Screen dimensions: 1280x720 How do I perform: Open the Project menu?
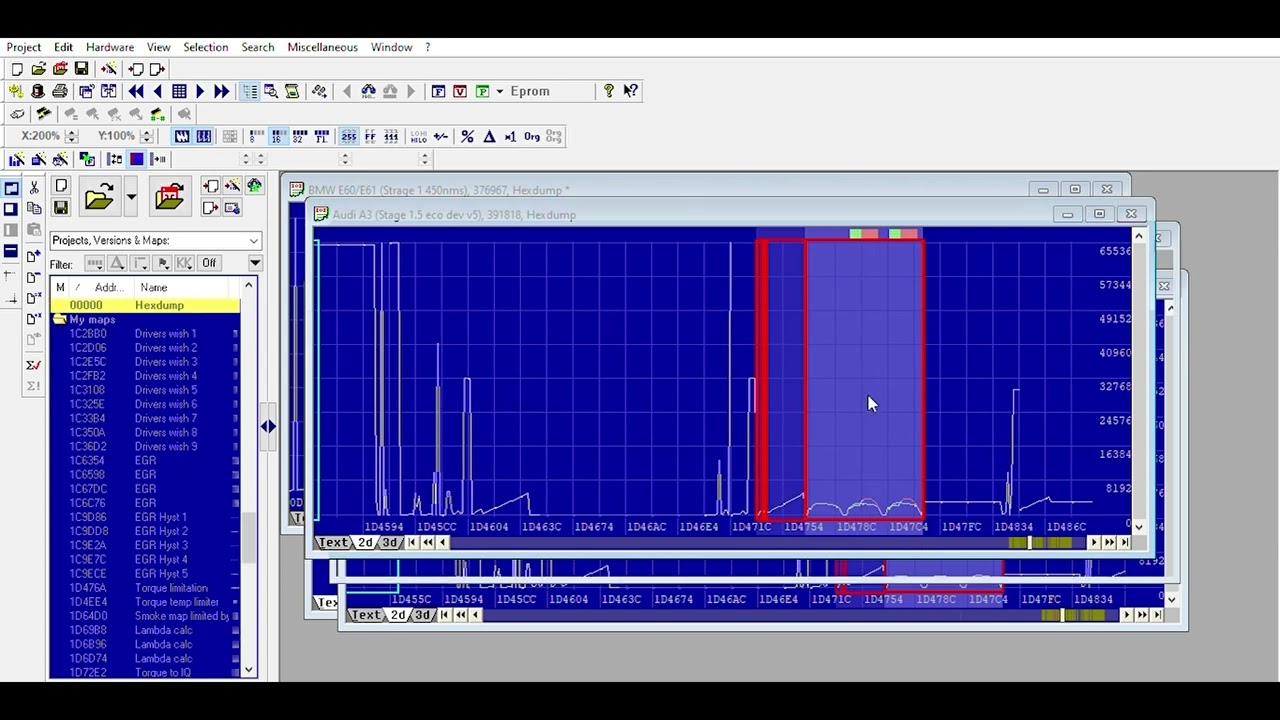[24, 47]
